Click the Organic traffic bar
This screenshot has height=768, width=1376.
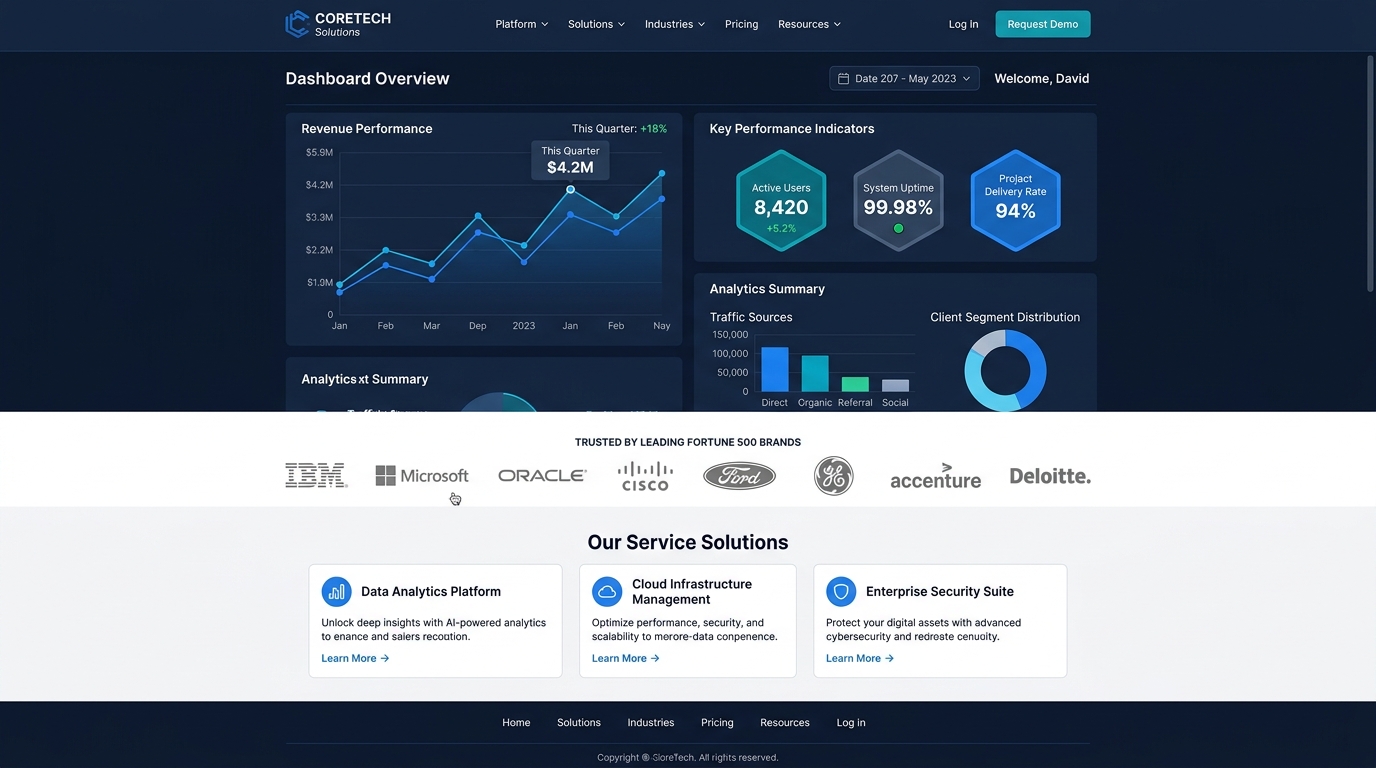tap(815, 373)
